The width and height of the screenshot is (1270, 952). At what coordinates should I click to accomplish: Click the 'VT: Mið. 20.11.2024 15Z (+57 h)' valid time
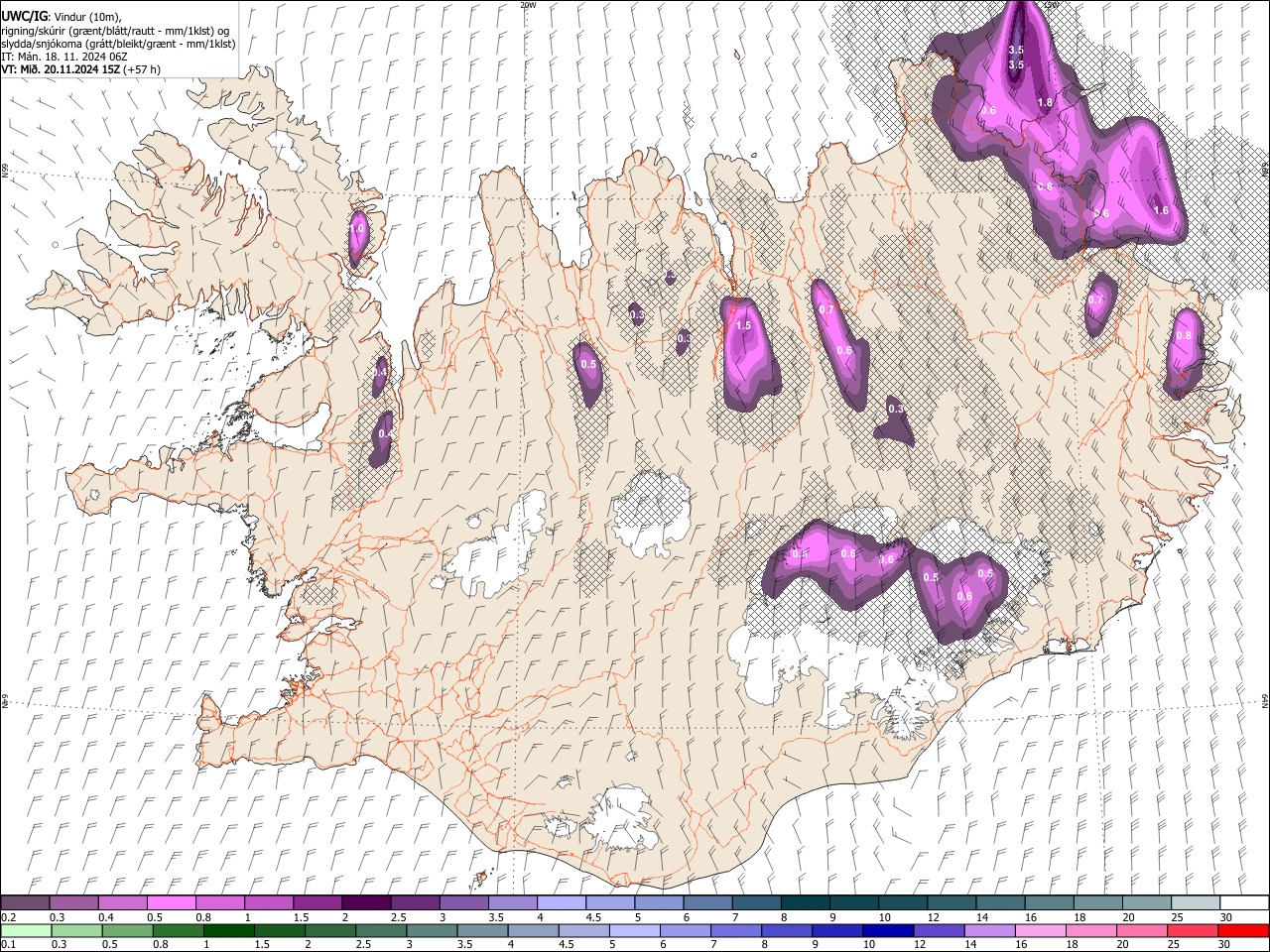(80, 69)
